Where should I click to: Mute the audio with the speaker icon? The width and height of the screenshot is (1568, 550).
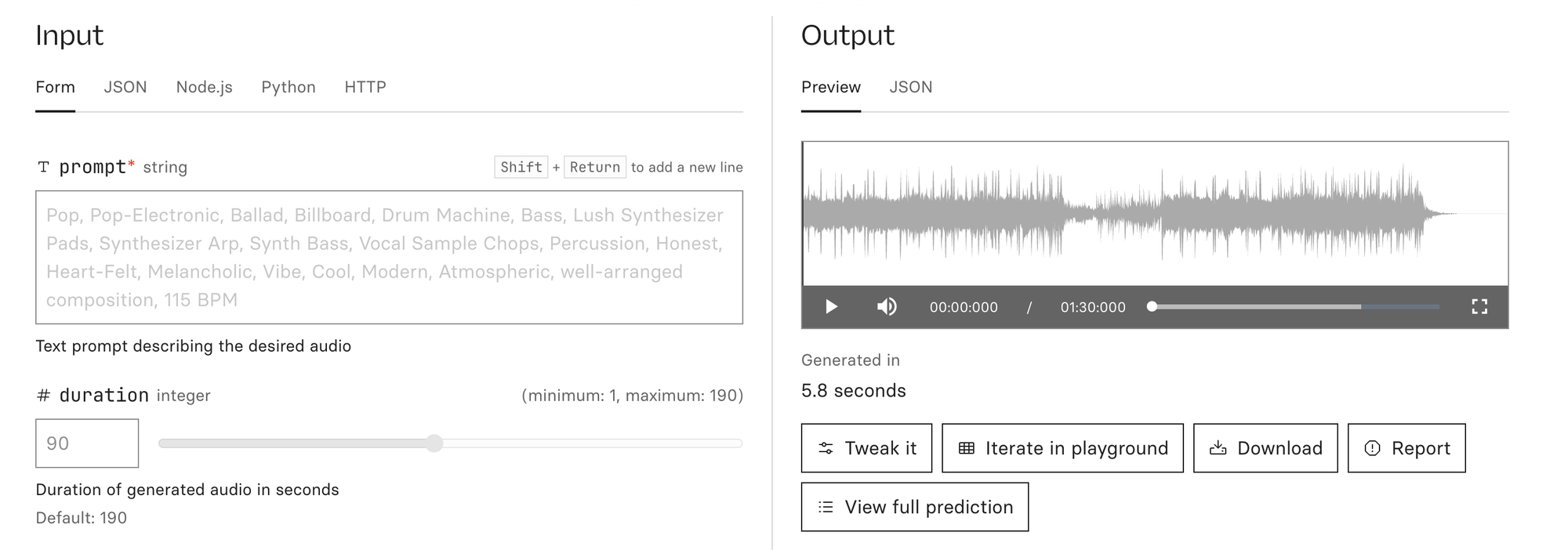tap(887, 306)
